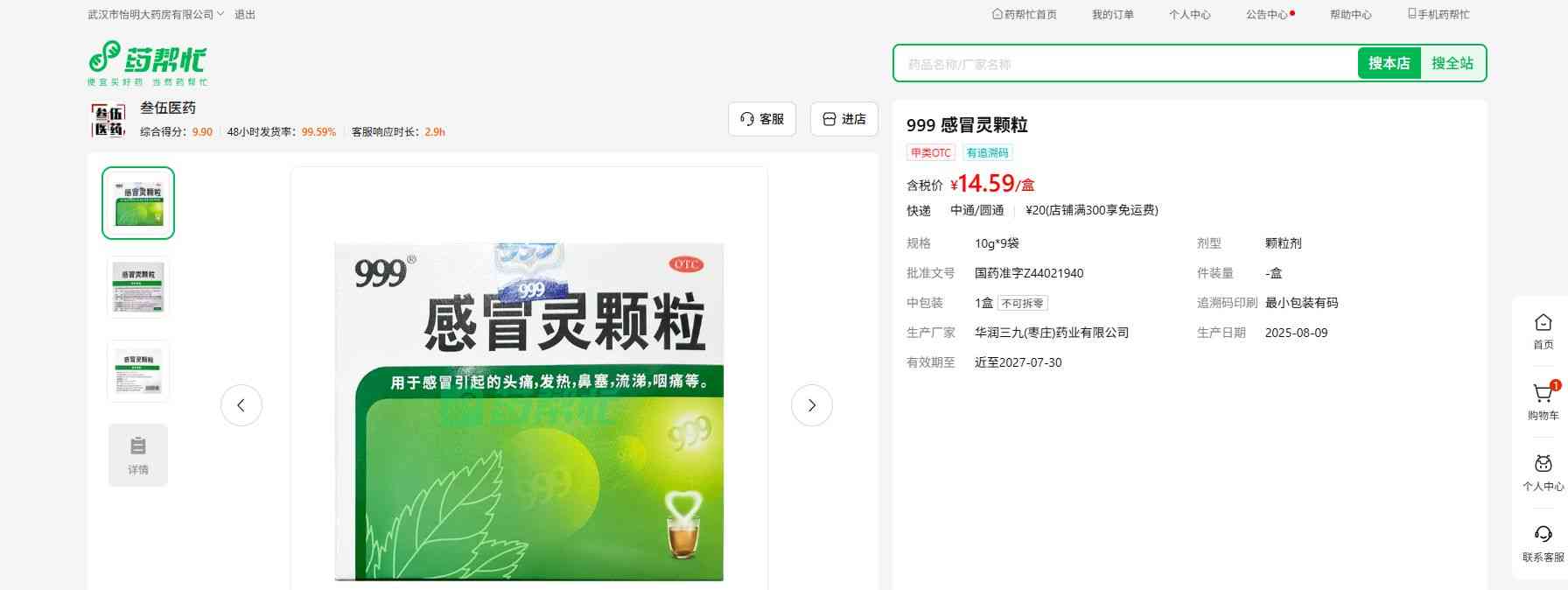Open the 详情 details icon tile
Viewport: 1568px width, 590px height.
[138, 454]
